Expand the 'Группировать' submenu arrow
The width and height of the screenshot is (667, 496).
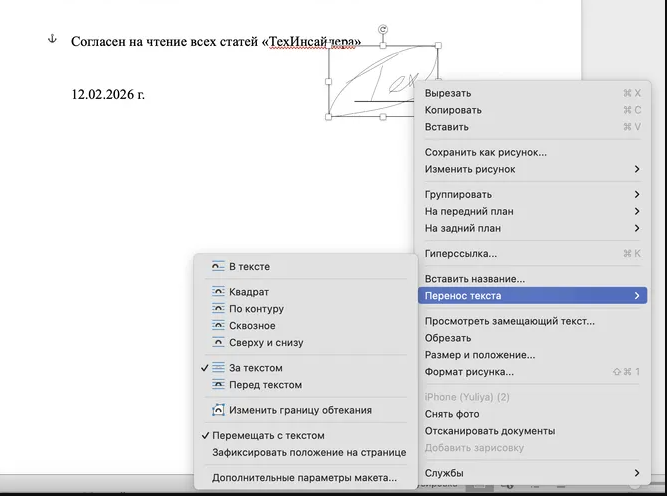click(x=637, y=195)
